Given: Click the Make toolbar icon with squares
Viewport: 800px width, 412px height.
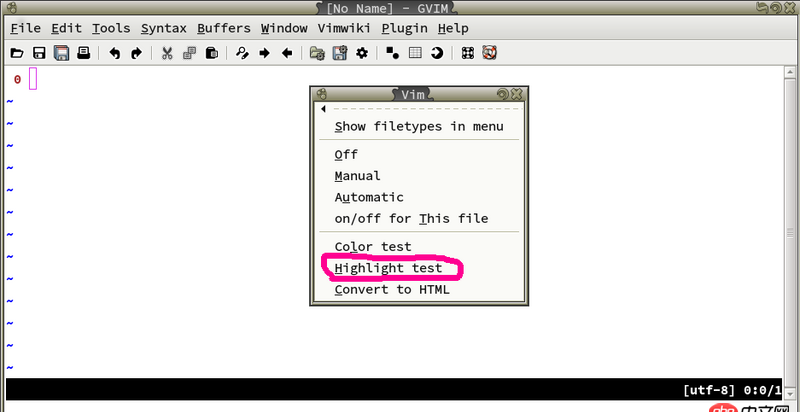Looking at the screenshot, I should pyautogui.click(x=392, y=53).
